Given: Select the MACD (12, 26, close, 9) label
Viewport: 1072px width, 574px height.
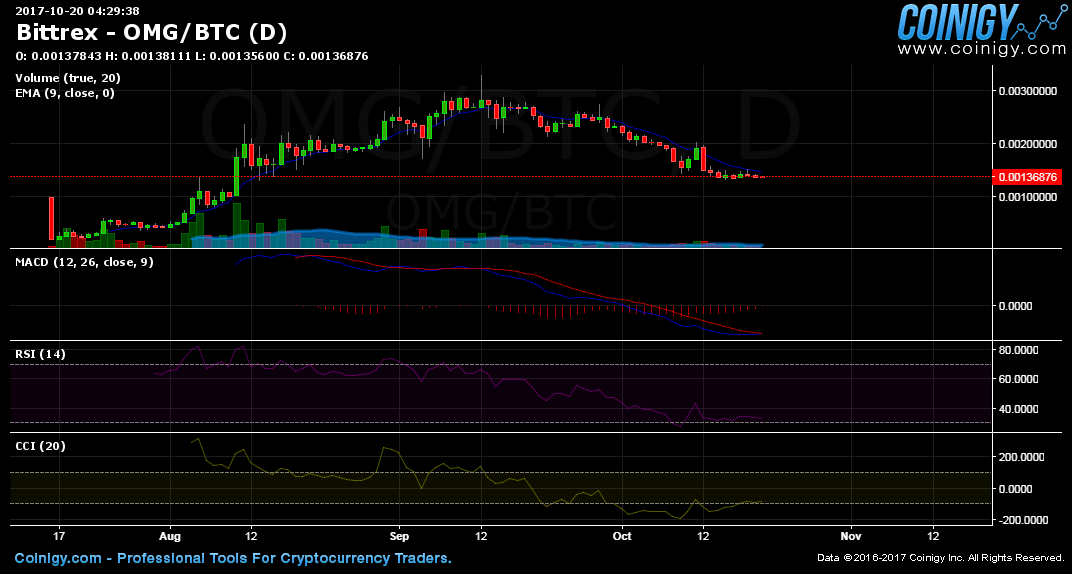Looking at the screenshot, I should pyautogui.click(x=84, y=261).
